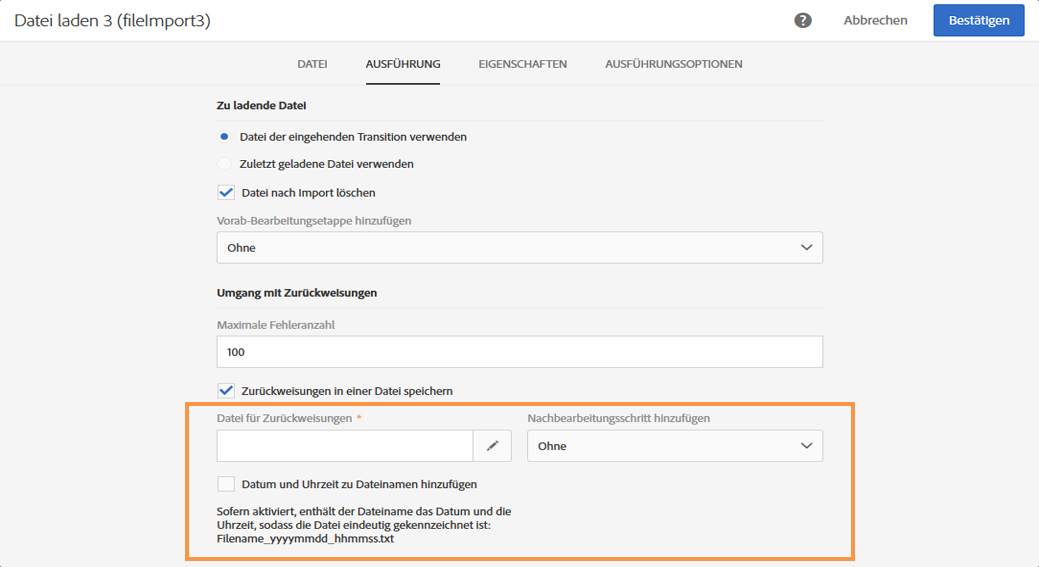Select 'Zuletzt geladene Datei verwenden' radio option

pyautogui.click(x=225, y=163)
